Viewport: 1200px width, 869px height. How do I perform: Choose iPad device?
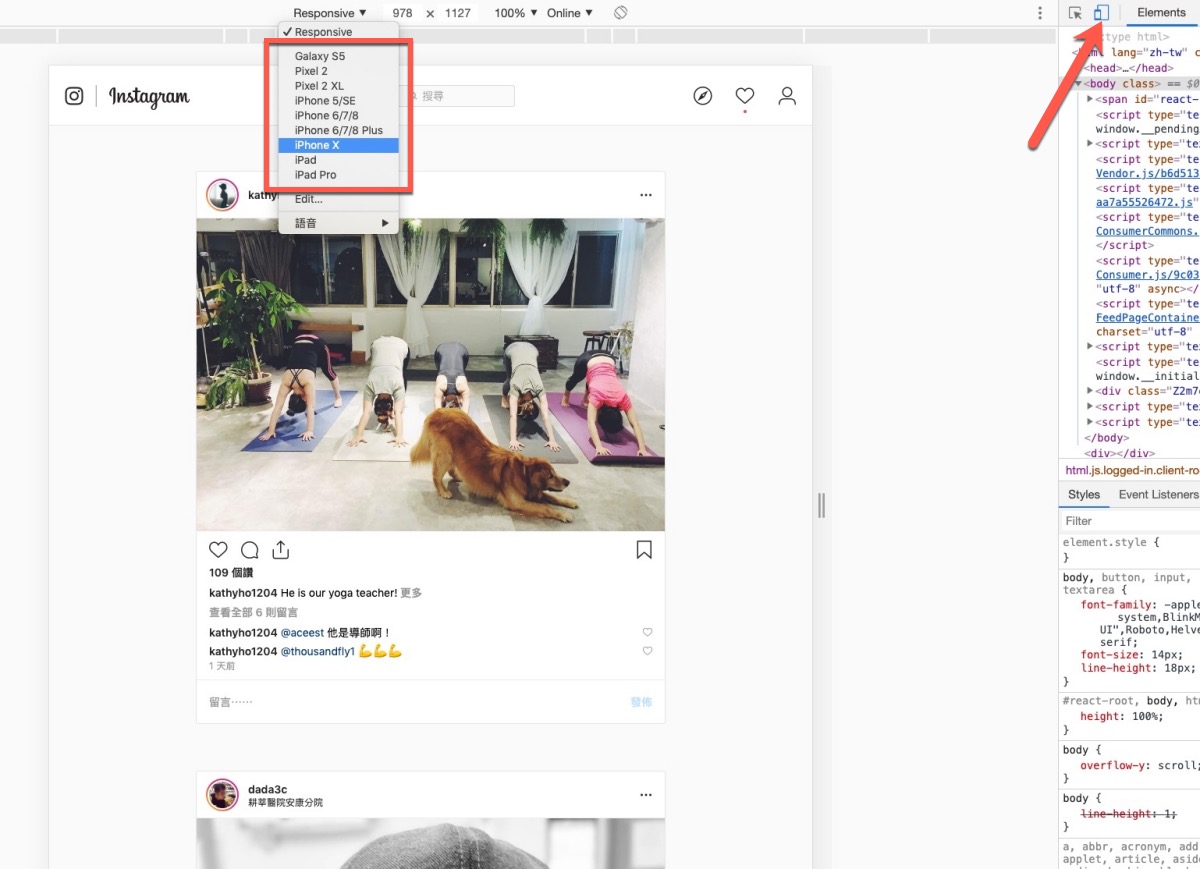338,160
